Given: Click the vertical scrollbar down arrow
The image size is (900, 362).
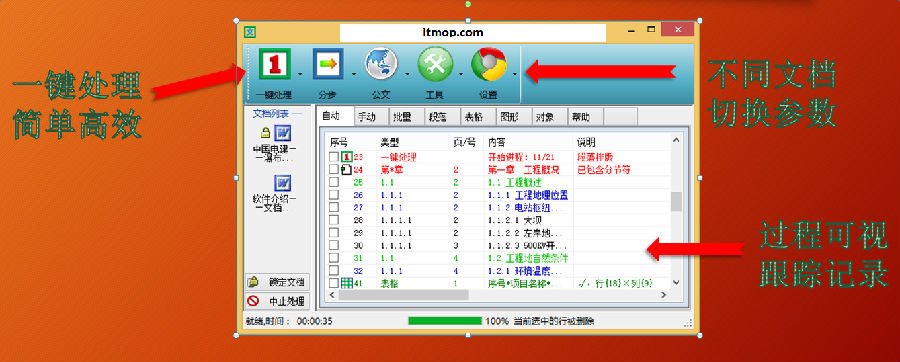Looking at the screenshot, I should (676, 283).
